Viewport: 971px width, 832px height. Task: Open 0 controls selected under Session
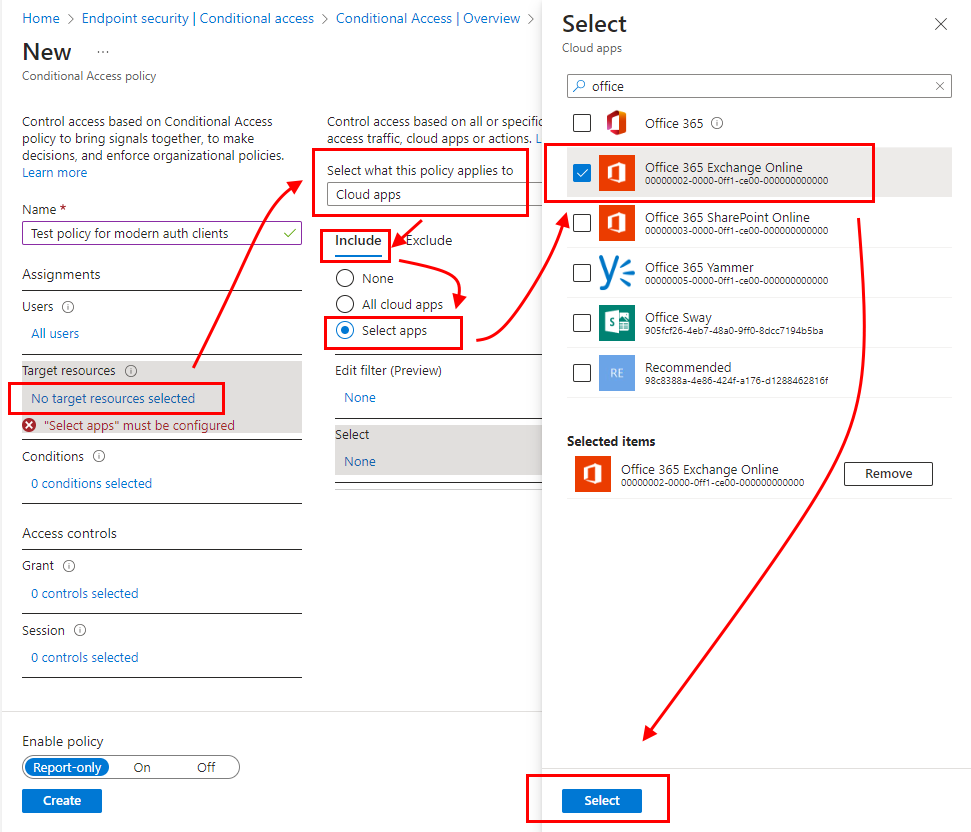(x=84, y=657)
